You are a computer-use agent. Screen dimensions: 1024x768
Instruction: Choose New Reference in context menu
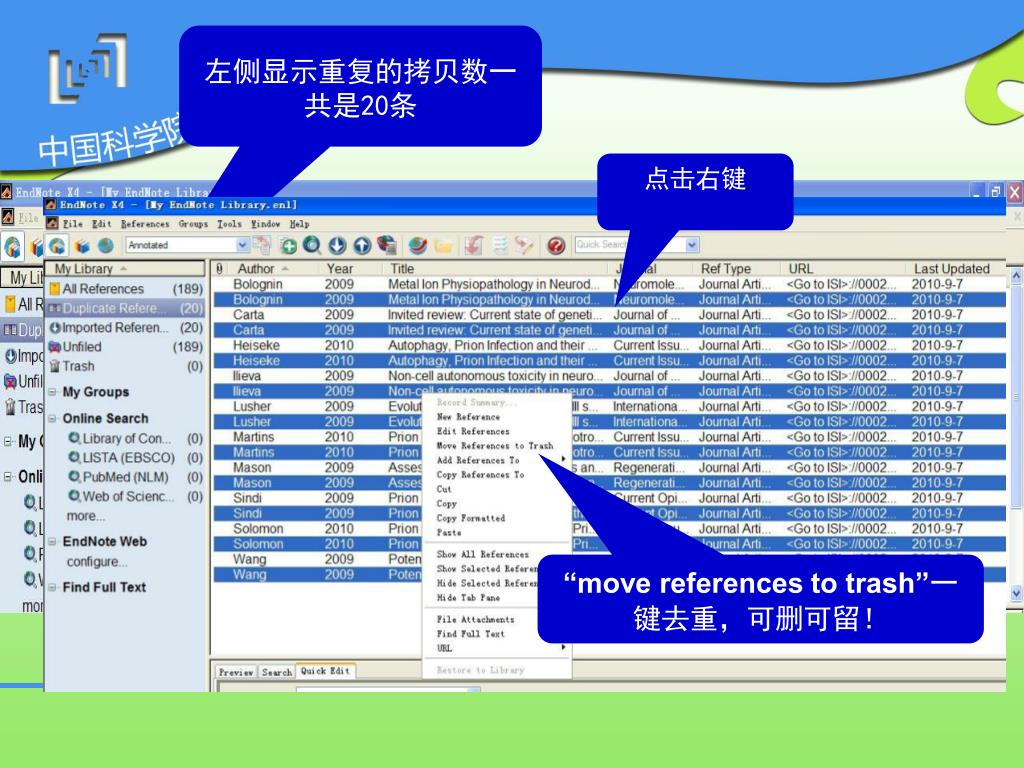click(x=468, y=417)
